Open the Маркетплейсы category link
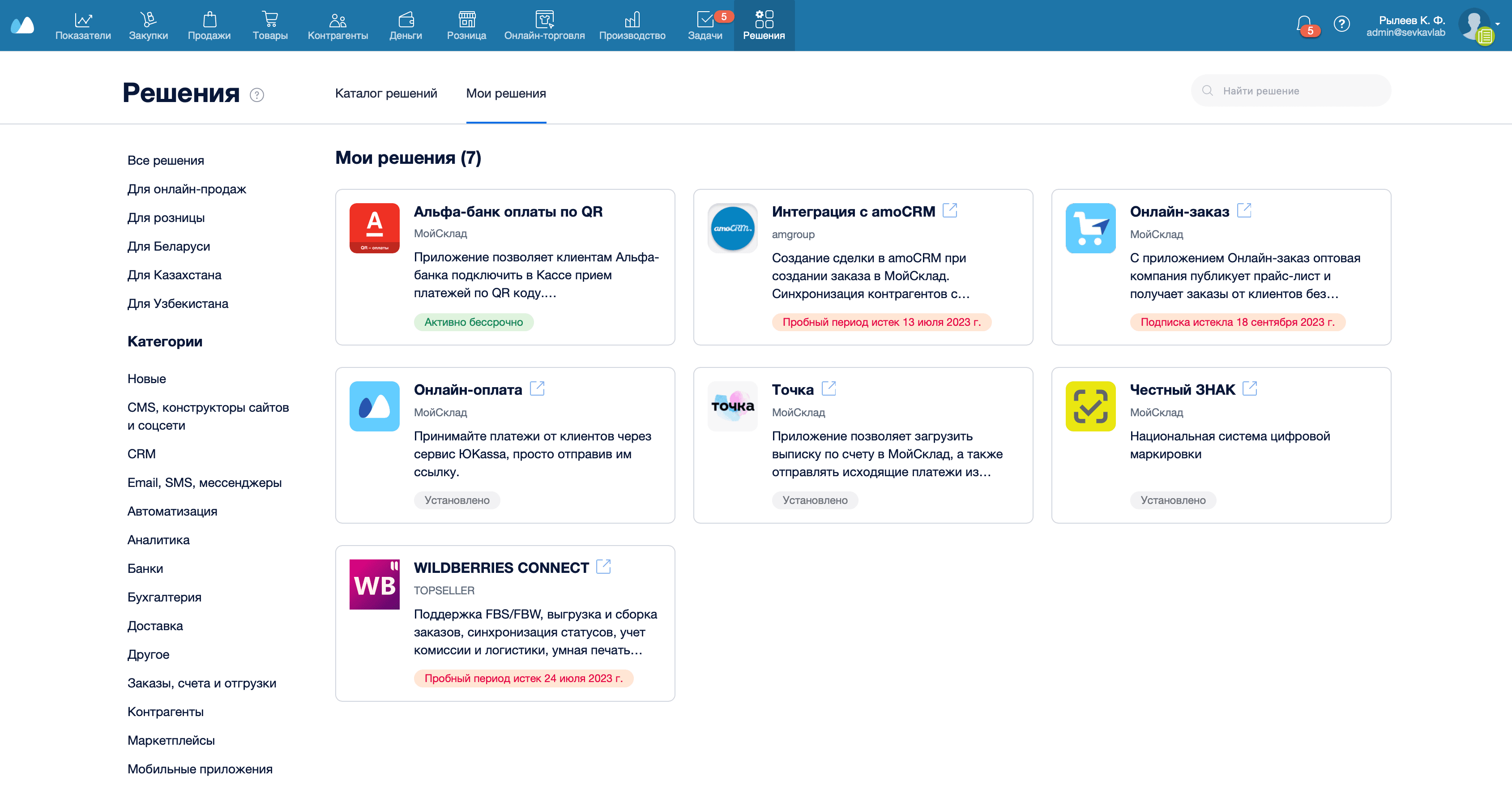1512x785 pixels. point(171,740)
